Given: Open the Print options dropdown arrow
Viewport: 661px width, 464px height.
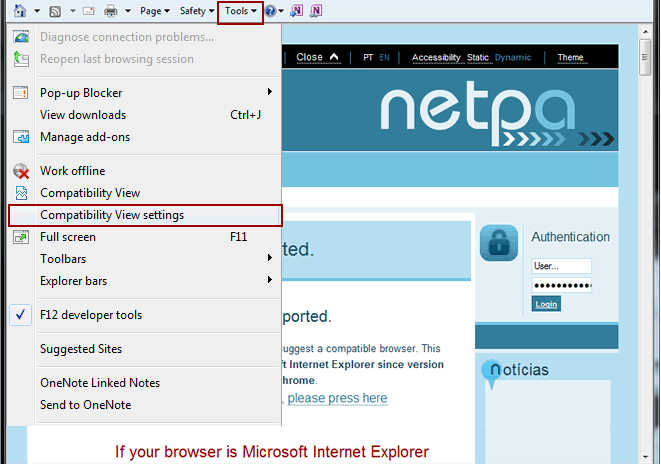Looking at the screenshot, I should (128, 11).
